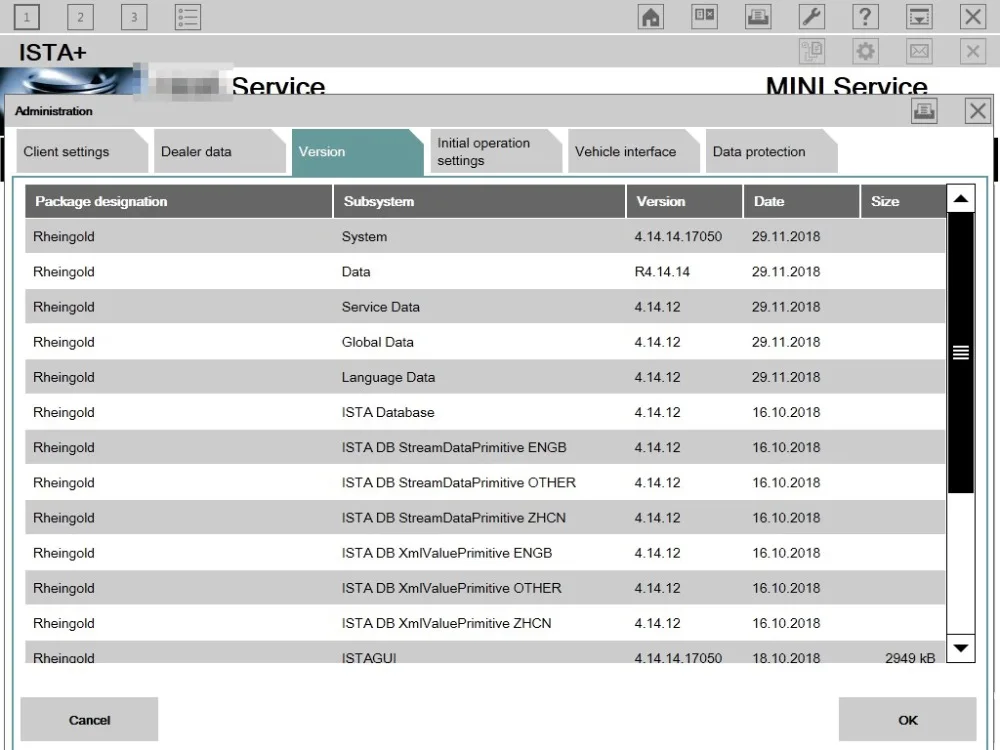This screenshot has height=750, width=1000.
Task: Click the scroll up arrow of version list
Action: [960, 199]
